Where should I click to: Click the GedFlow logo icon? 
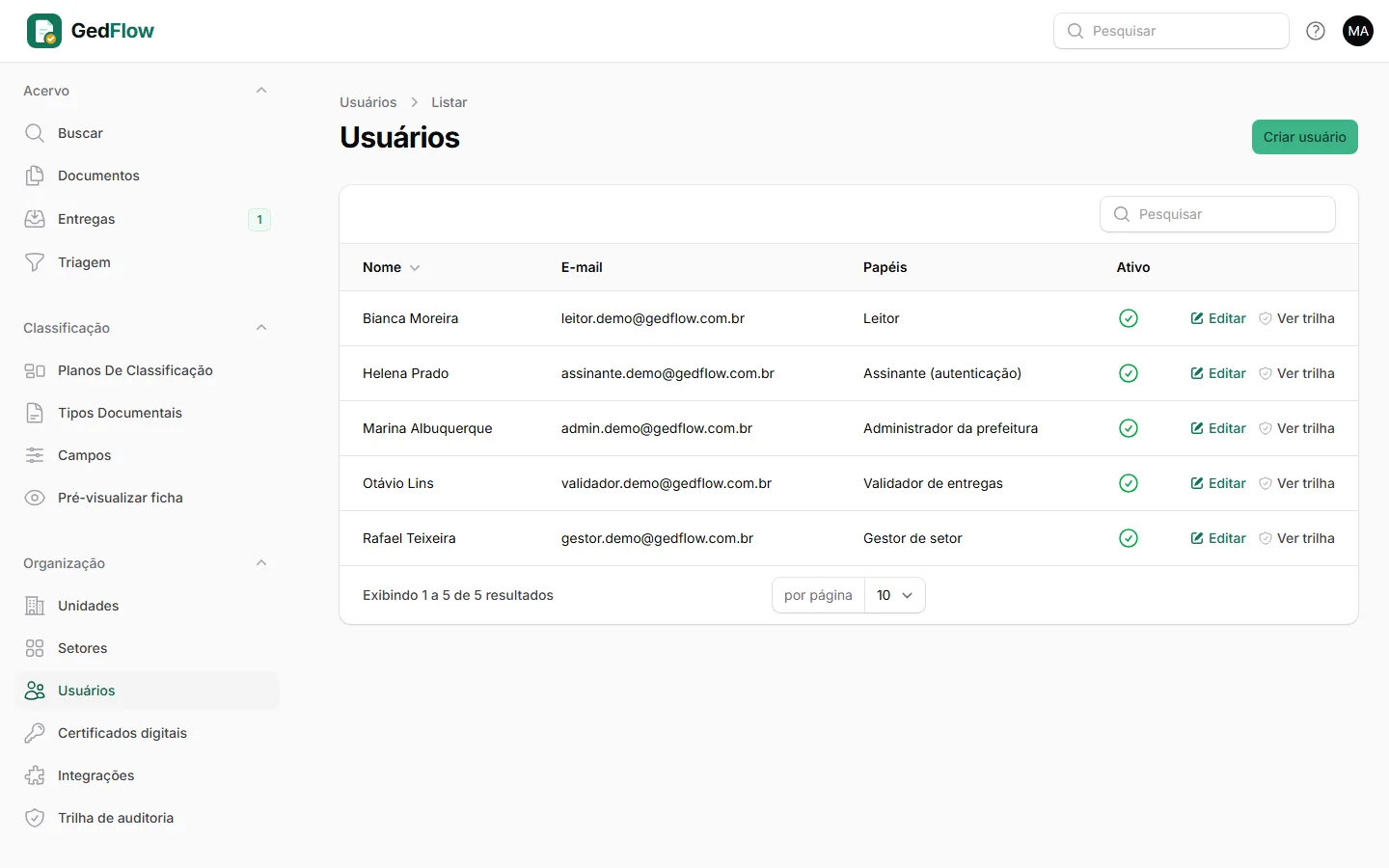44,31
